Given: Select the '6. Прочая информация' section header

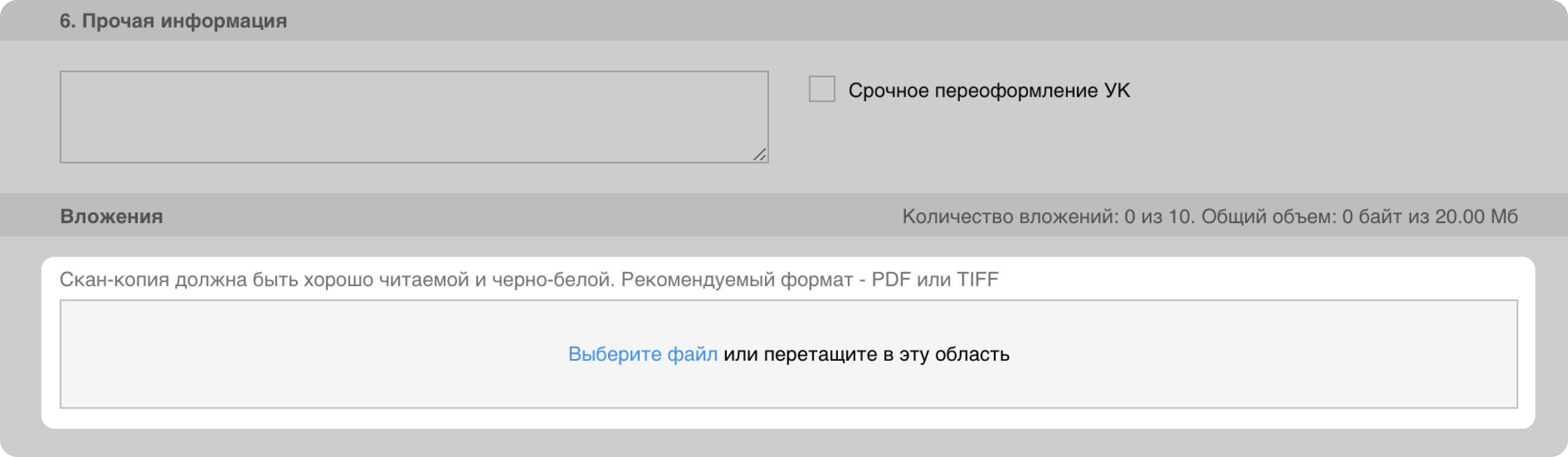Looking at the screenshot, I should pos(174,21).
